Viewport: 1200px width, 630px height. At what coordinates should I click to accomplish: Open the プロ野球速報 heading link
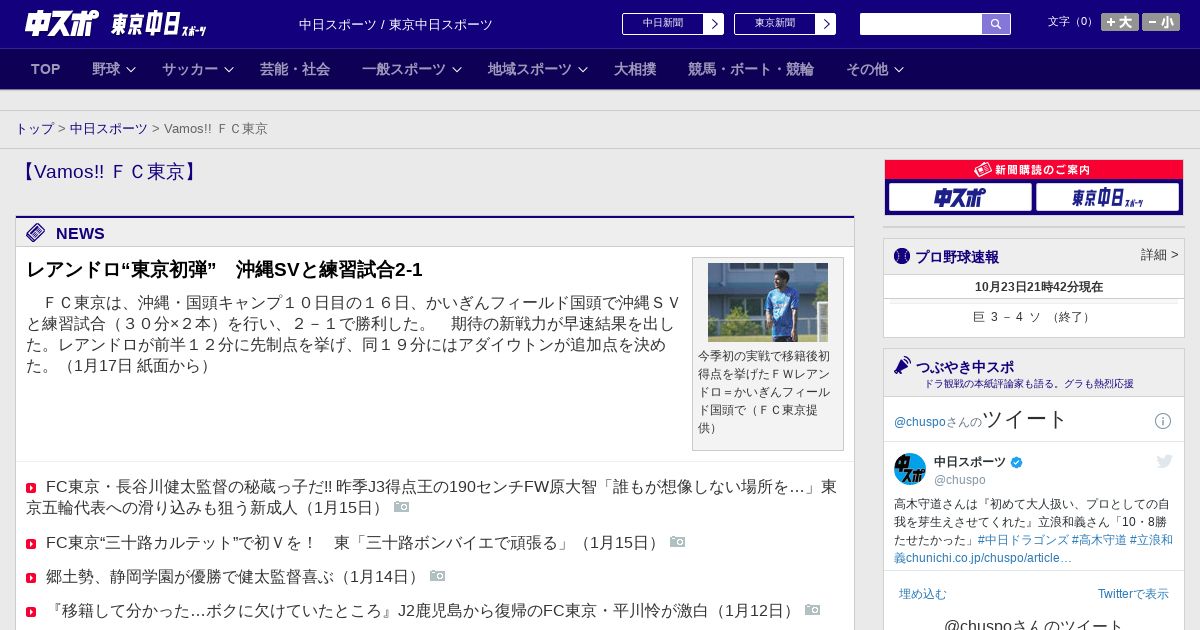coord(957,257)
